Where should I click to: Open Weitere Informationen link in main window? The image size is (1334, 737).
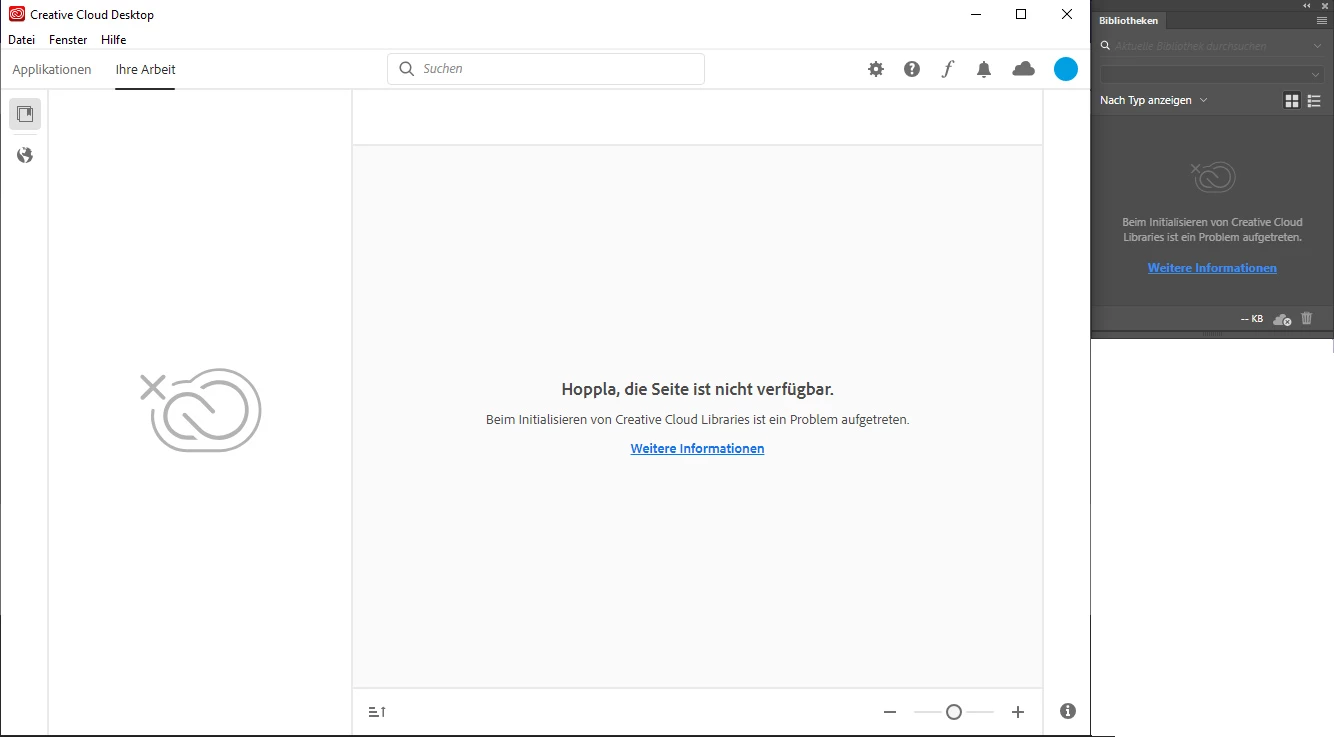click(x=697, y=449)
